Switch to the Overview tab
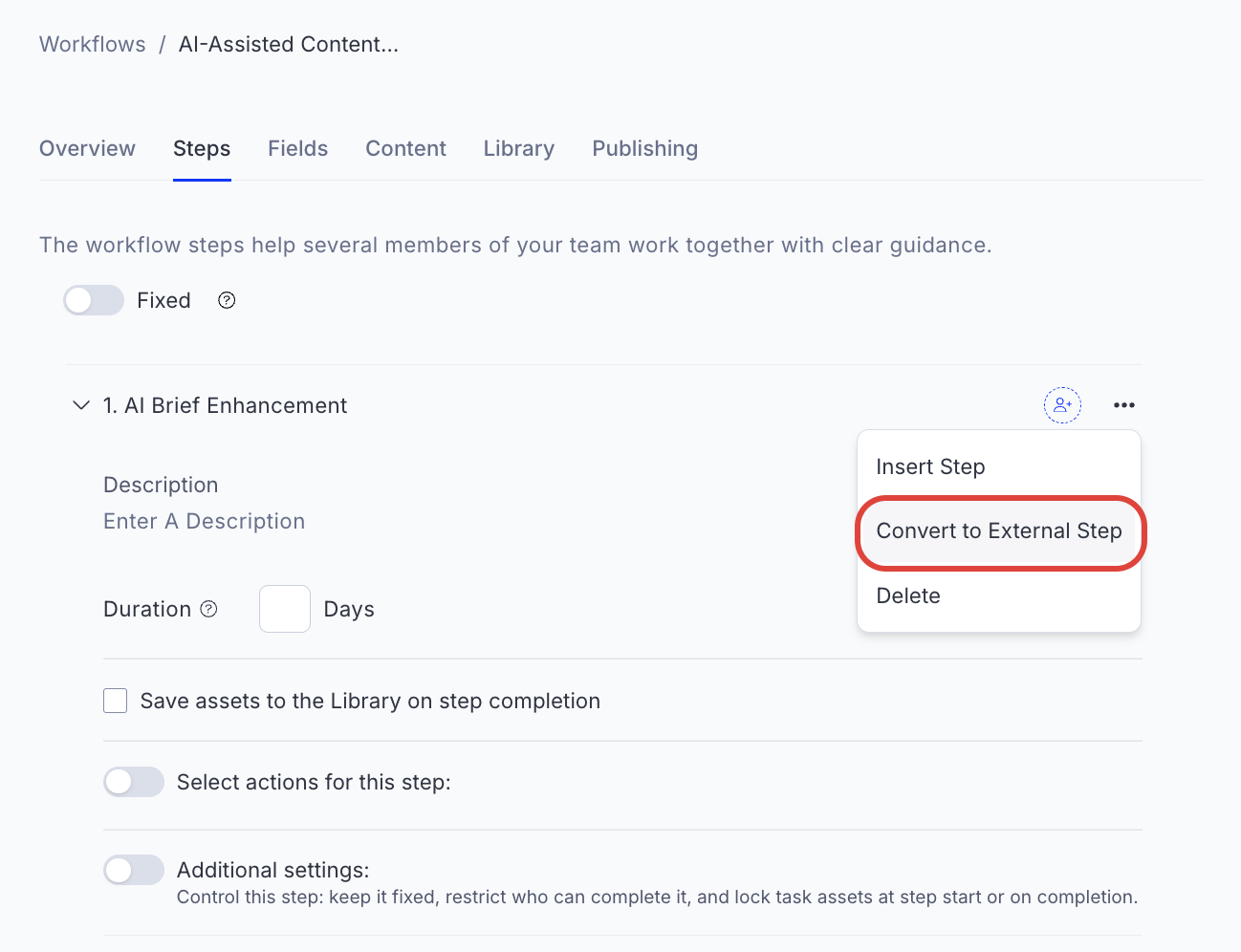 (x=87, y=148)
